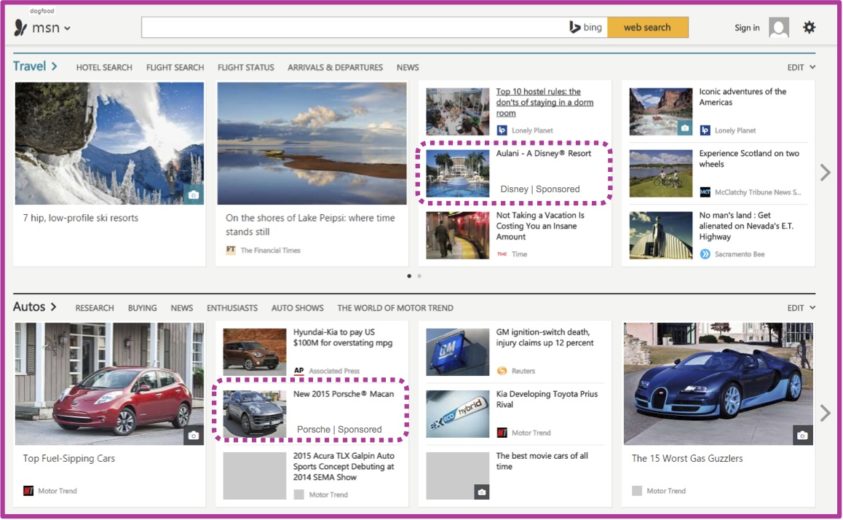The image size is (843, 520).
Task: Expand the Autos section EDIT dropdown
Action: tap(801, 308)
